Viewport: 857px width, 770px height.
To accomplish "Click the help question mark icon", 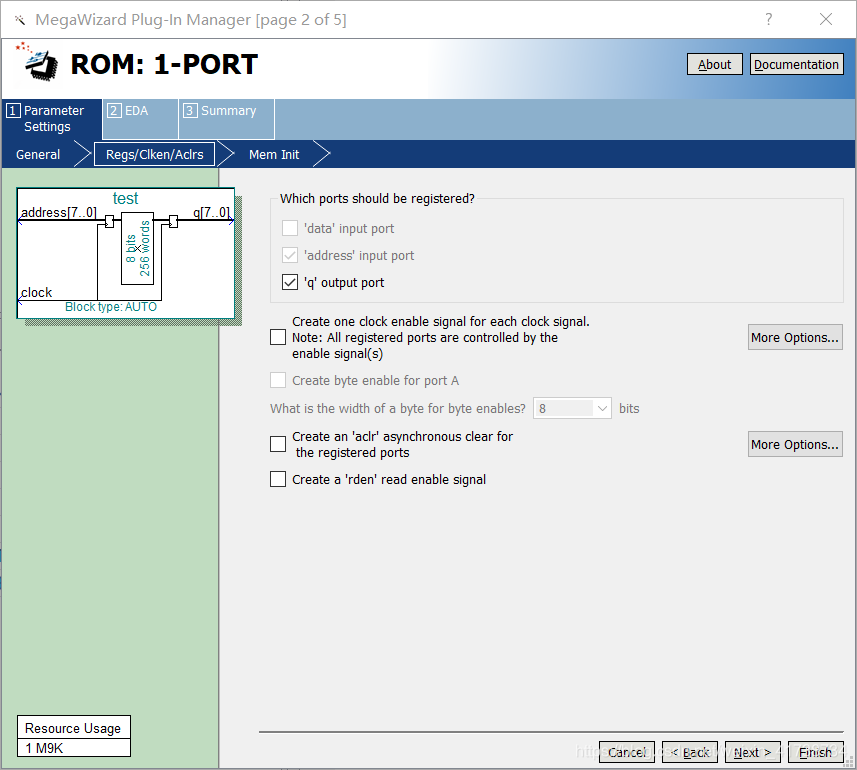I will coord(768,20).
